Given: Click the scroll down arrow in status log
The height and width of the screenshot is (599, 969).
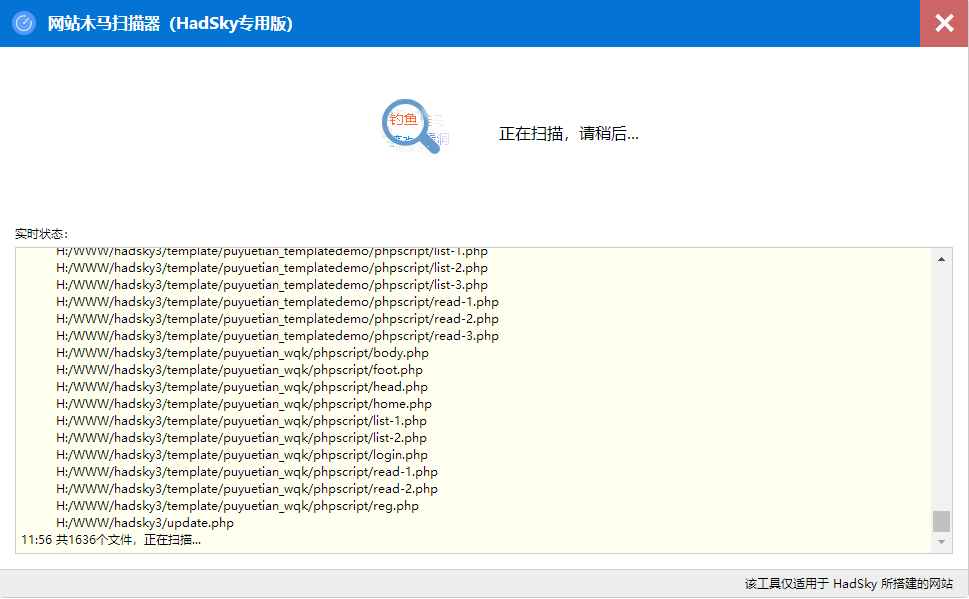Looking at the screenshot, I should (x=941, y=542).
